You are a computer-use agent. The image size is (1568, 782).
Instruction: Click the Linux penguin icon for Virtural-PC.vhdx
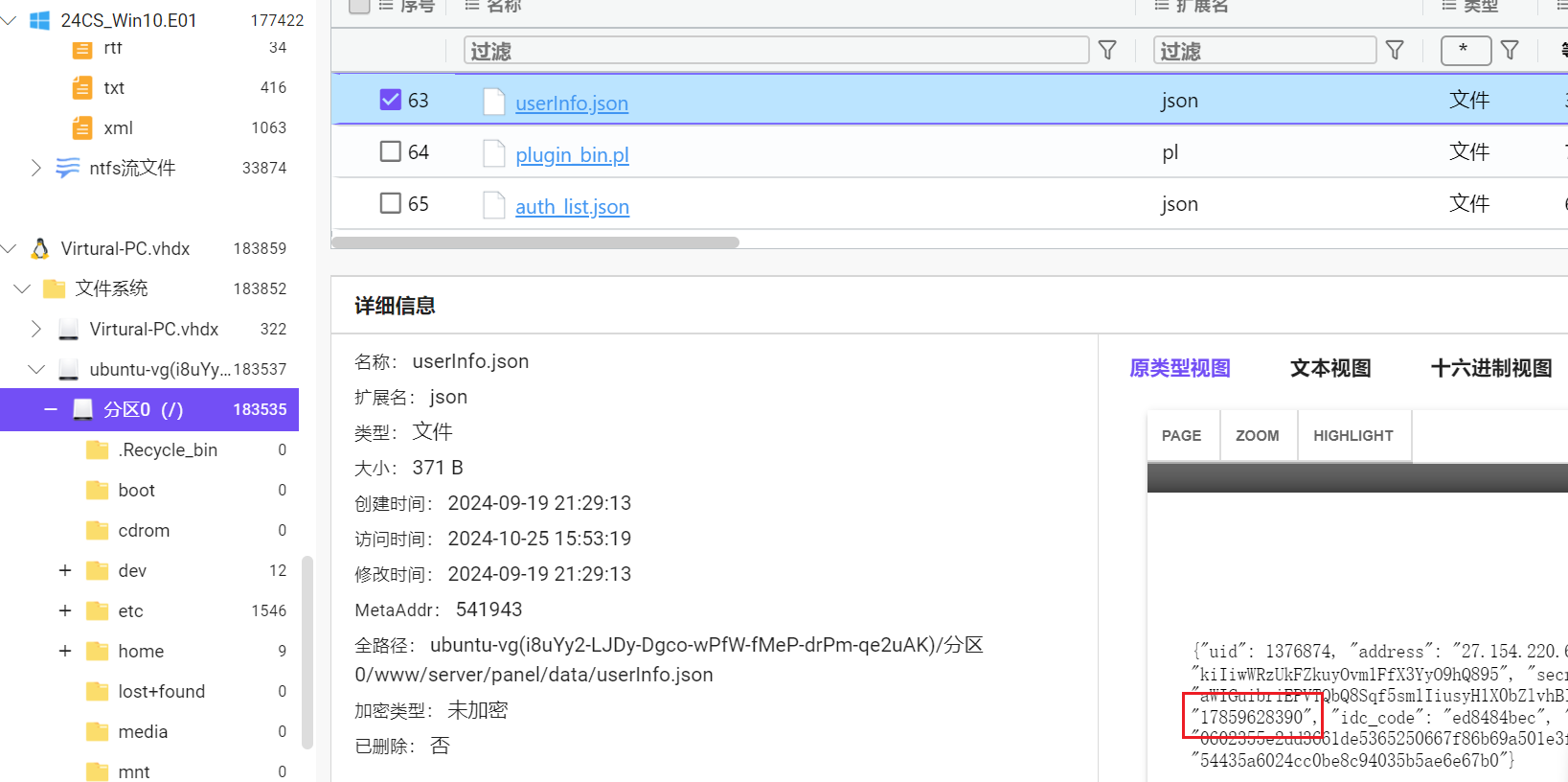(x=40, y=249)
